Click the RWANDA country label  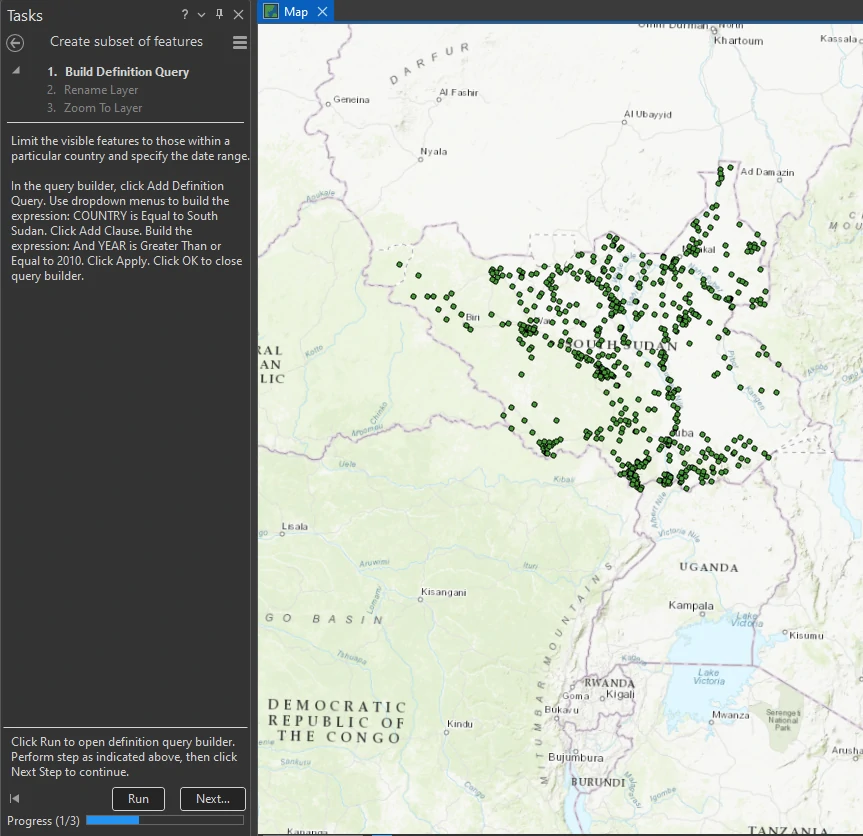point(609,683)
